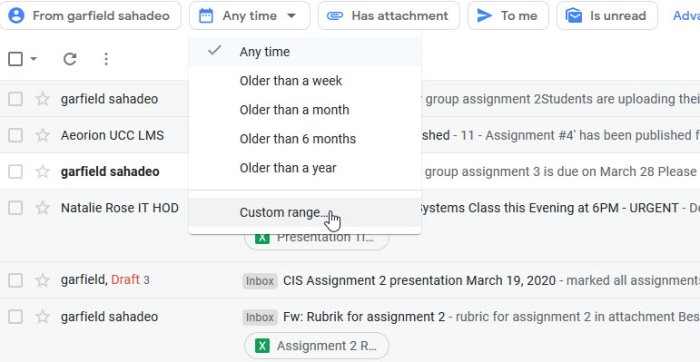The width and height of the screenshot is (700, 362).
Task: Toggle the Is unread filter chip
Action: pyautogui.click(x=607, y=16)
